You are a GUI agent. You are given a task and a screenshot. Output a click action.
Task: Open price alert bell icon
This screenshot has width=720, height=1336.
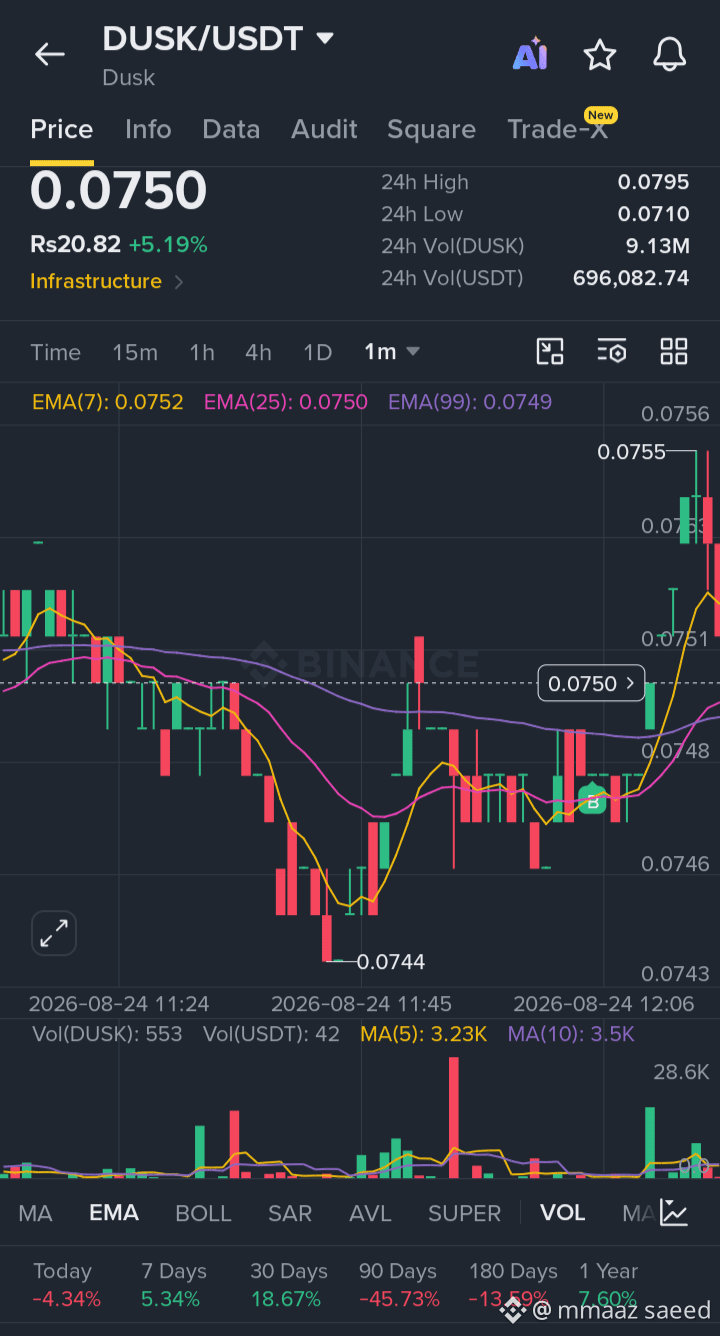click(x=670, y=54)
